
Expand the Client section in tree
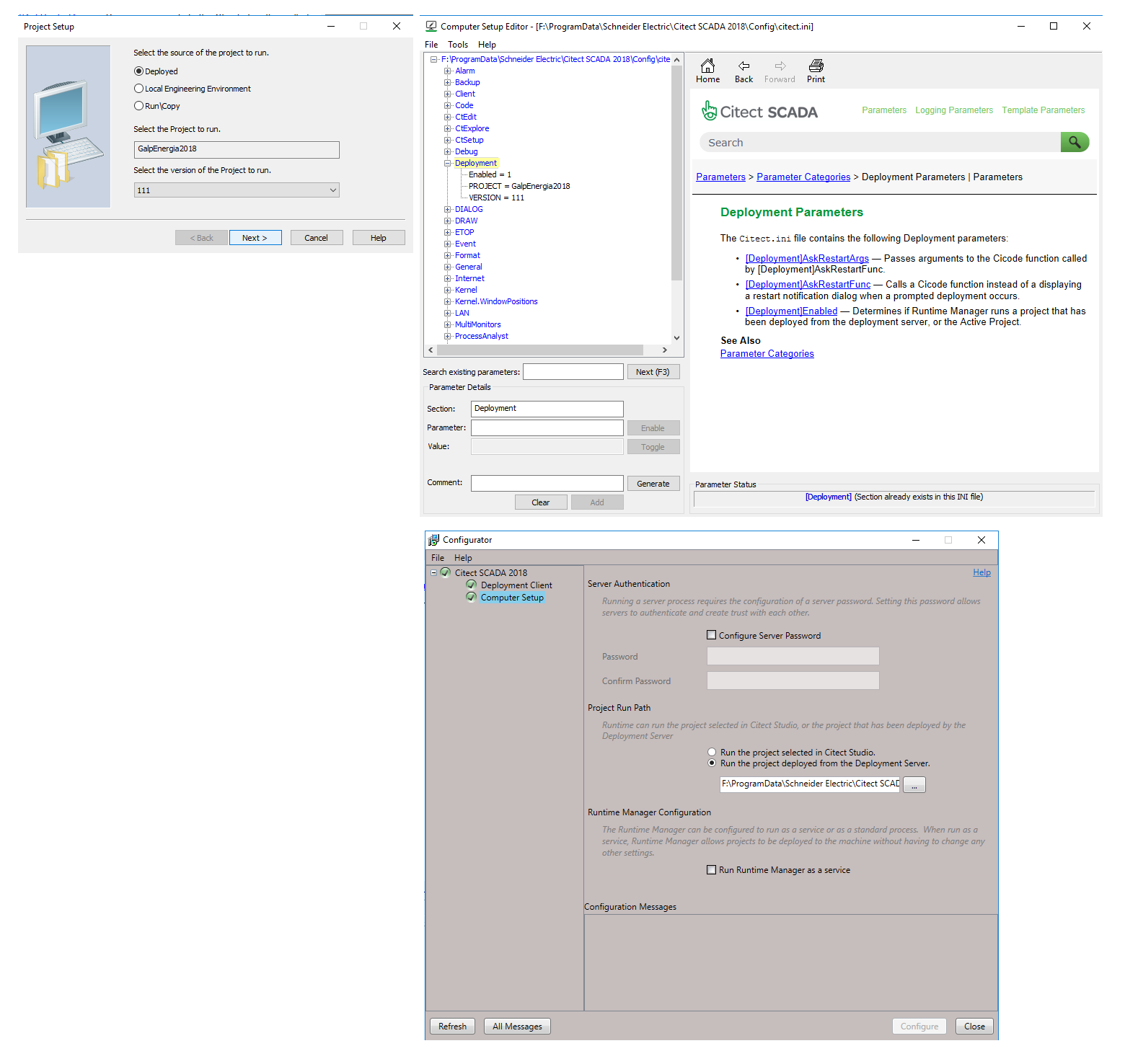(x=447, y=94)
